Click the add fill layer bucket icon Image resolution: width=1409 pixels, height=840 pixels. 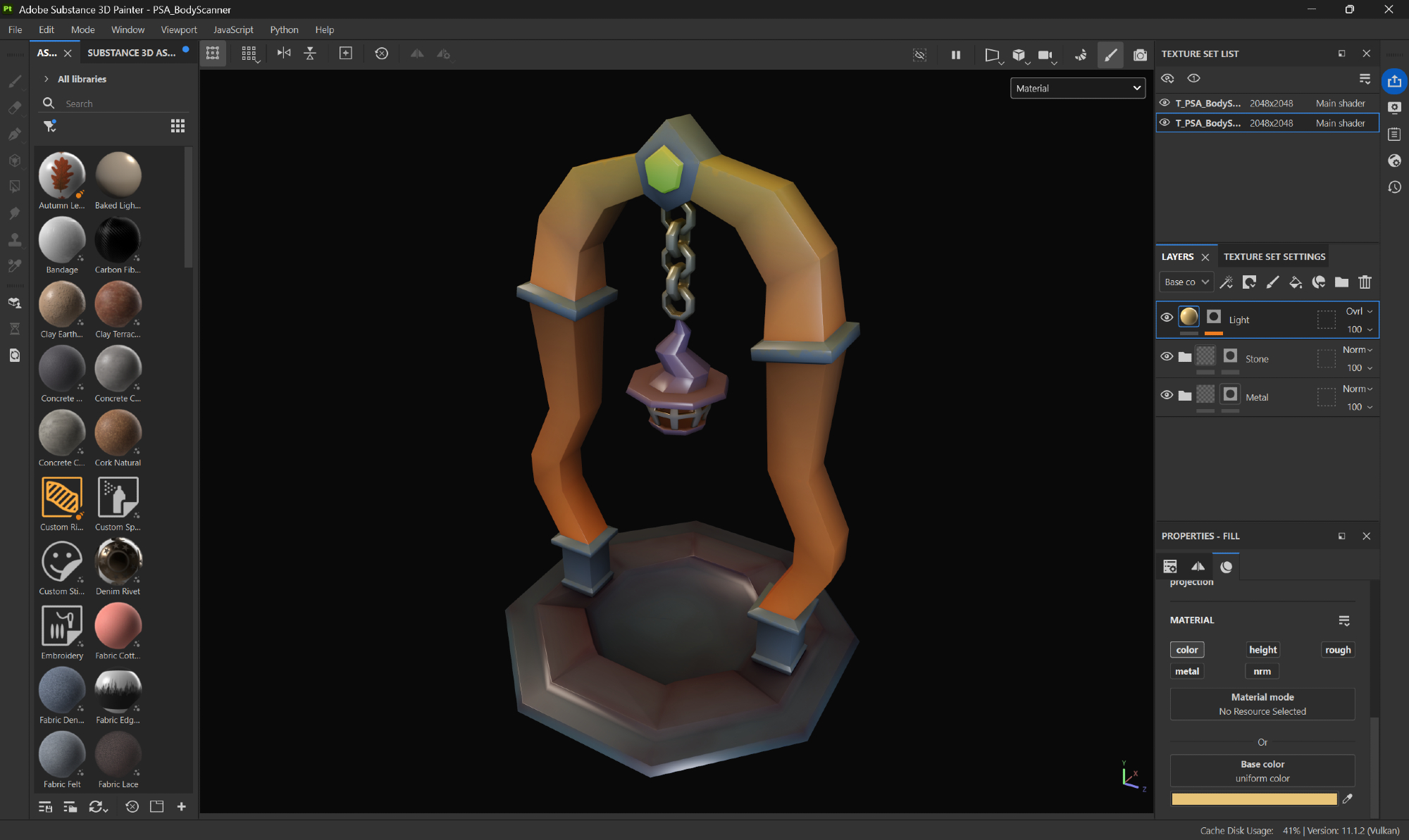point(1296,282)
